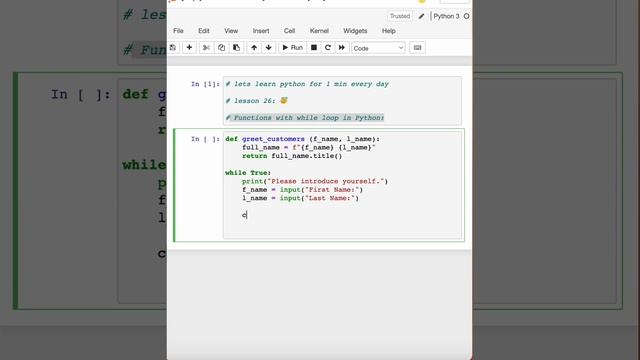Click the 'return full_name.title()' line

tap(292, 156)
